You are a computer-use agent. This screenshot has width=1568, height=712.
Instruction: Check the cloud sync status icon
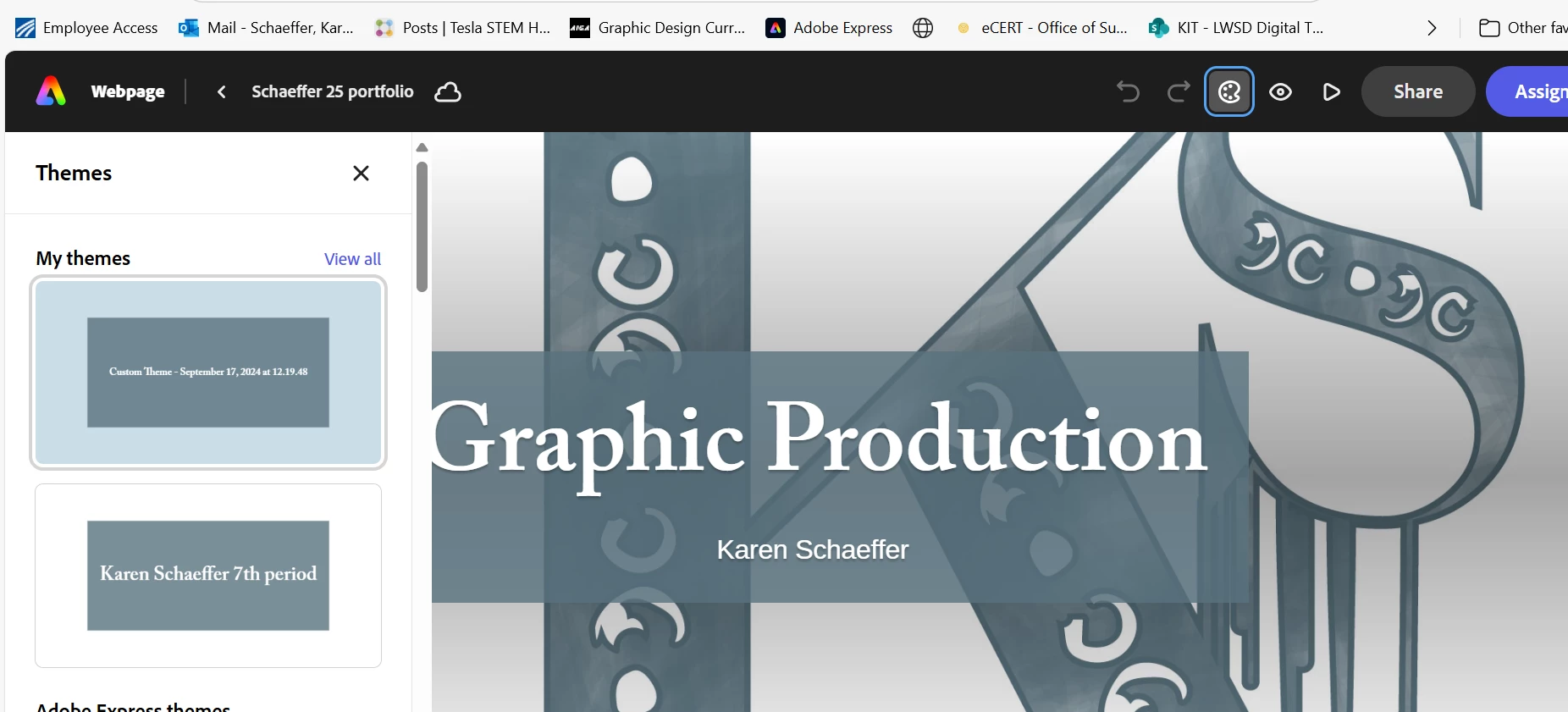(448, 91)
